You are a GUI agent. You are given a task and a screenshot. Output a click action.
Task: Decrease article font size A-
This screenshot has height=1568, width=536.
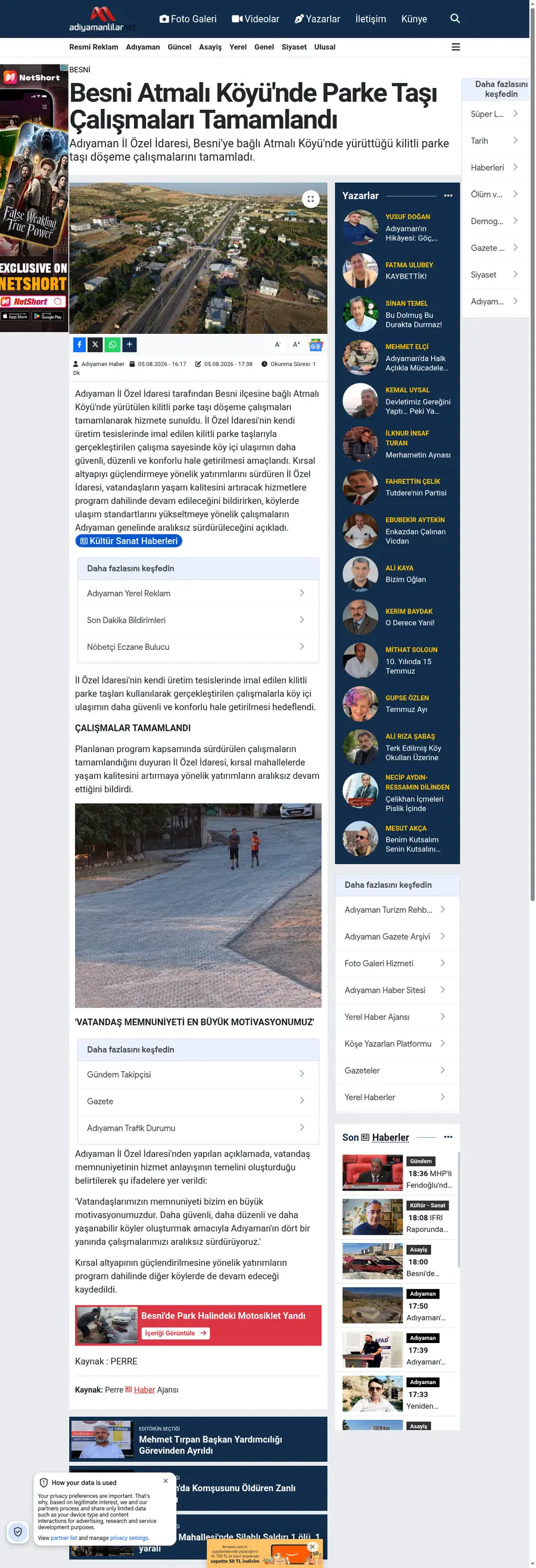[278, 345]
